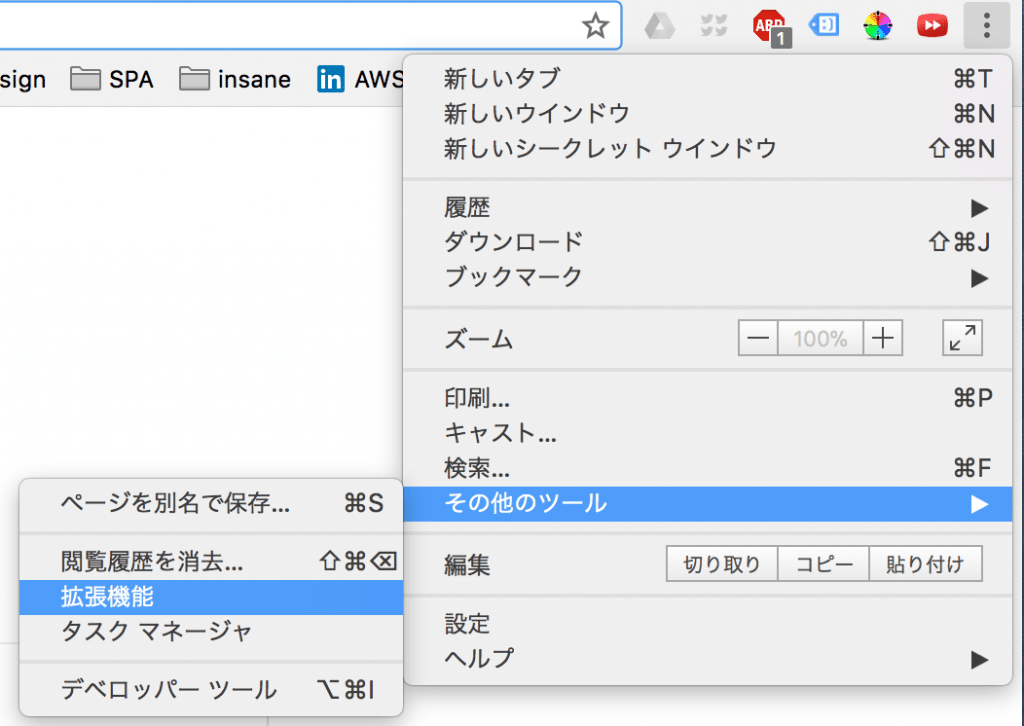1024x726 pixels.
Task: Expand the ブックマーク submenu
Action: pyautogui.click(x=707, y=277)
